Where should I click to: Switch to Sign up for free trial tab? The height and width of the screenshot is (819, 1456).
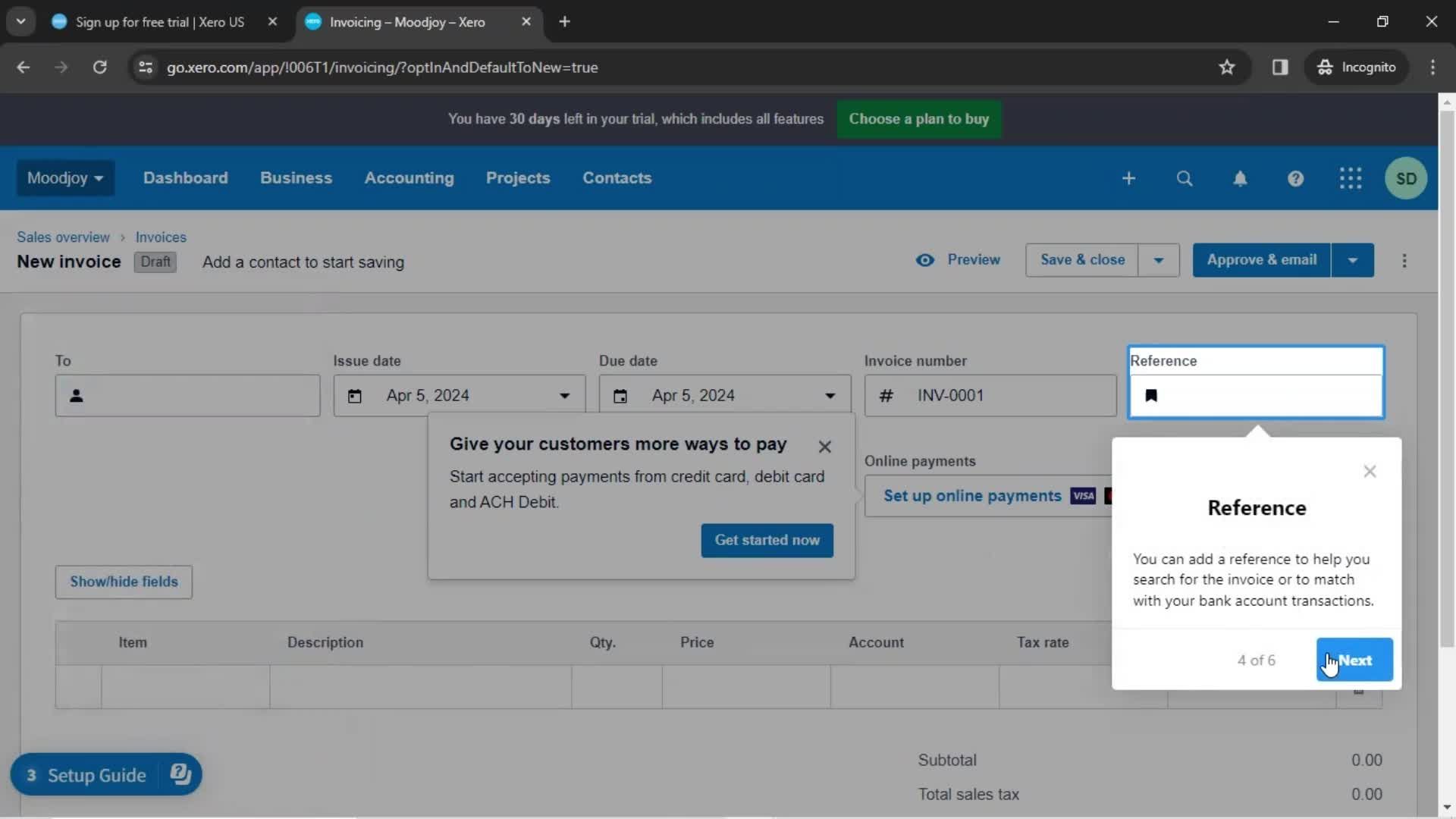[x=159, y=22]
